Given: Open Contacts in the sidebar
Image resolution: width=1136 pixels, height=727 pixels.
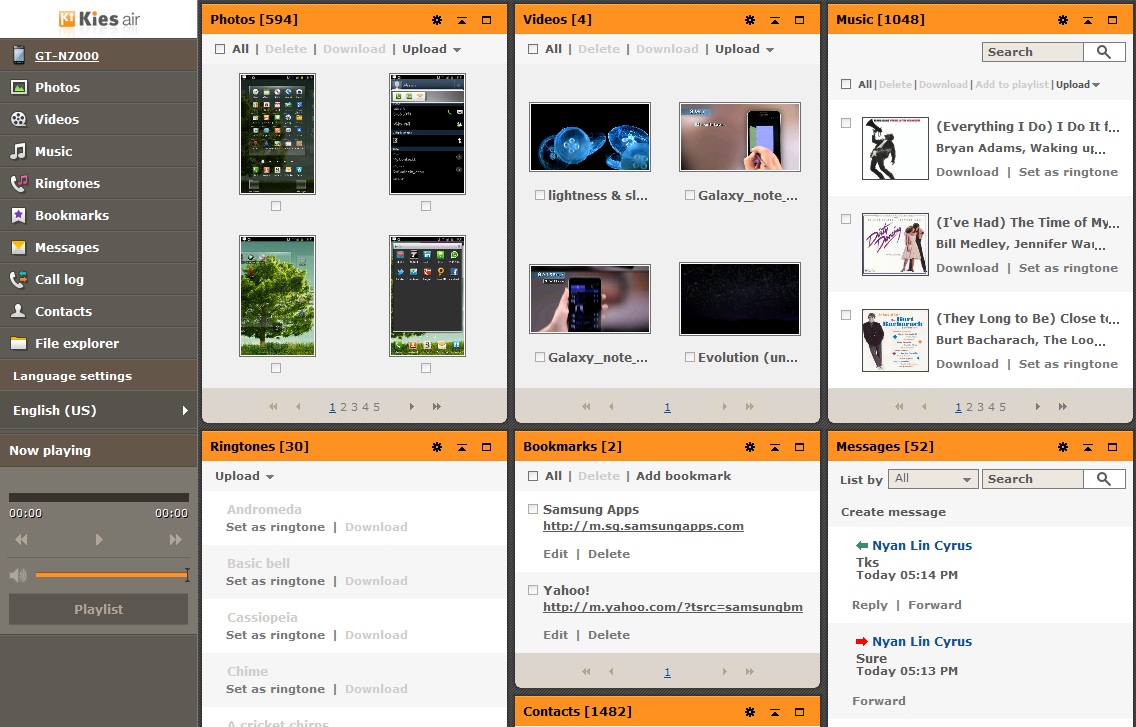Looking at the screenshot, I should [x=99, y=311].
